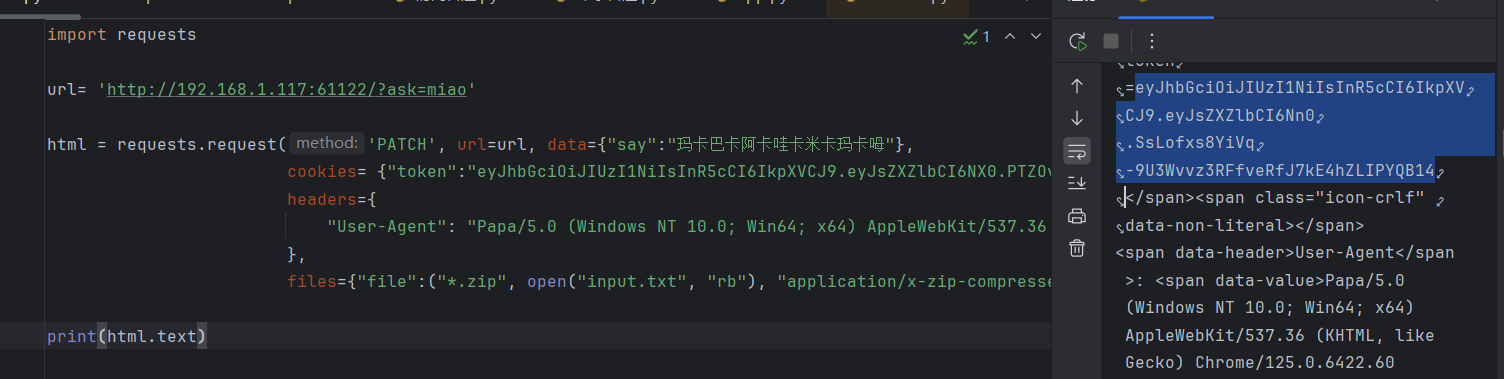Click the stop process square icon
The height and width of the screenshot is (379, 1504).
point(1111,41)
